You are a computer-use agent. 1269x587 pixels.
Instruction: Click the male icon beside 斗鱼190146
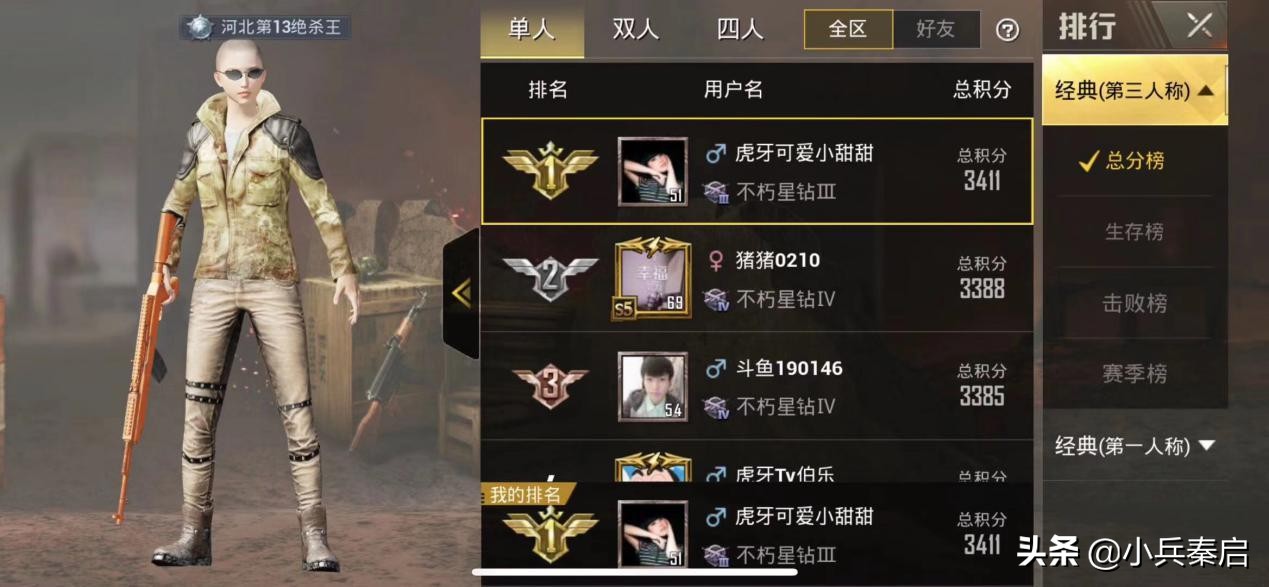[x=715, y=369]
